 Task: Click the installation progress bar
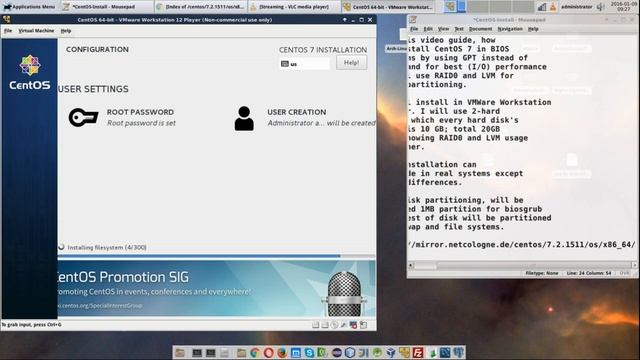coord(217,256)
